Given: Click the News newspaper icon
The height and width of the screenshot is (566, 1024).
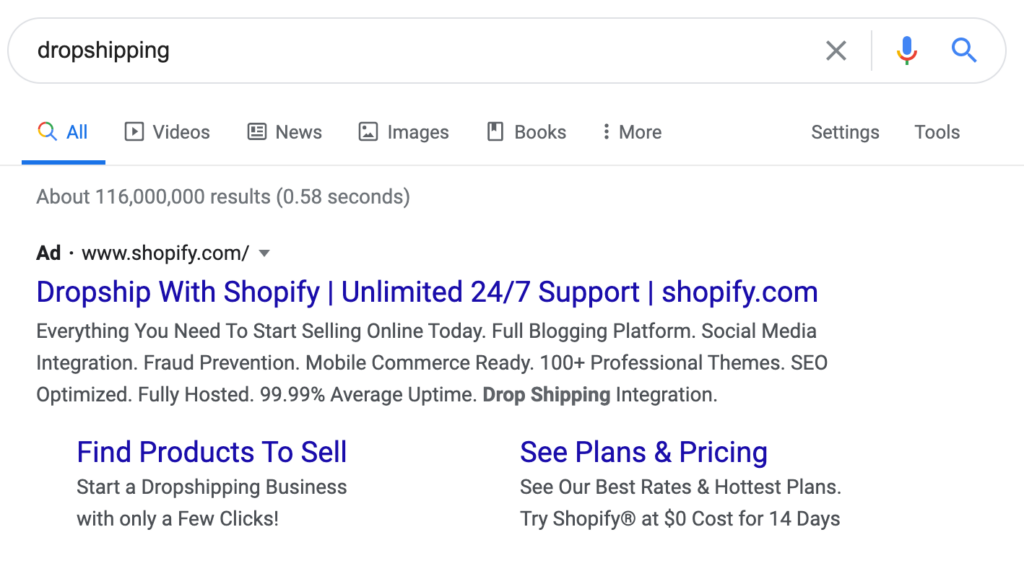Looking at the screenshot, I should pos(257,132).
